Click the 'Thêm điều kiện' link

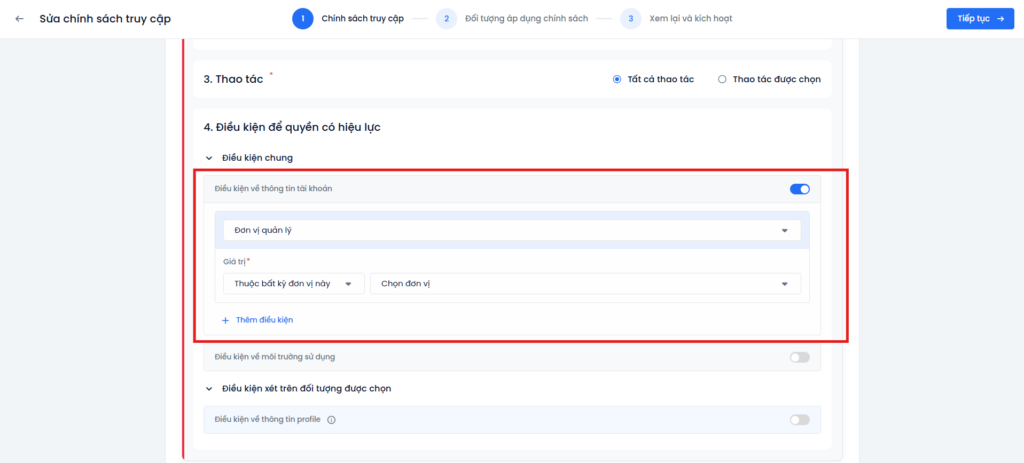coord(264,320)
